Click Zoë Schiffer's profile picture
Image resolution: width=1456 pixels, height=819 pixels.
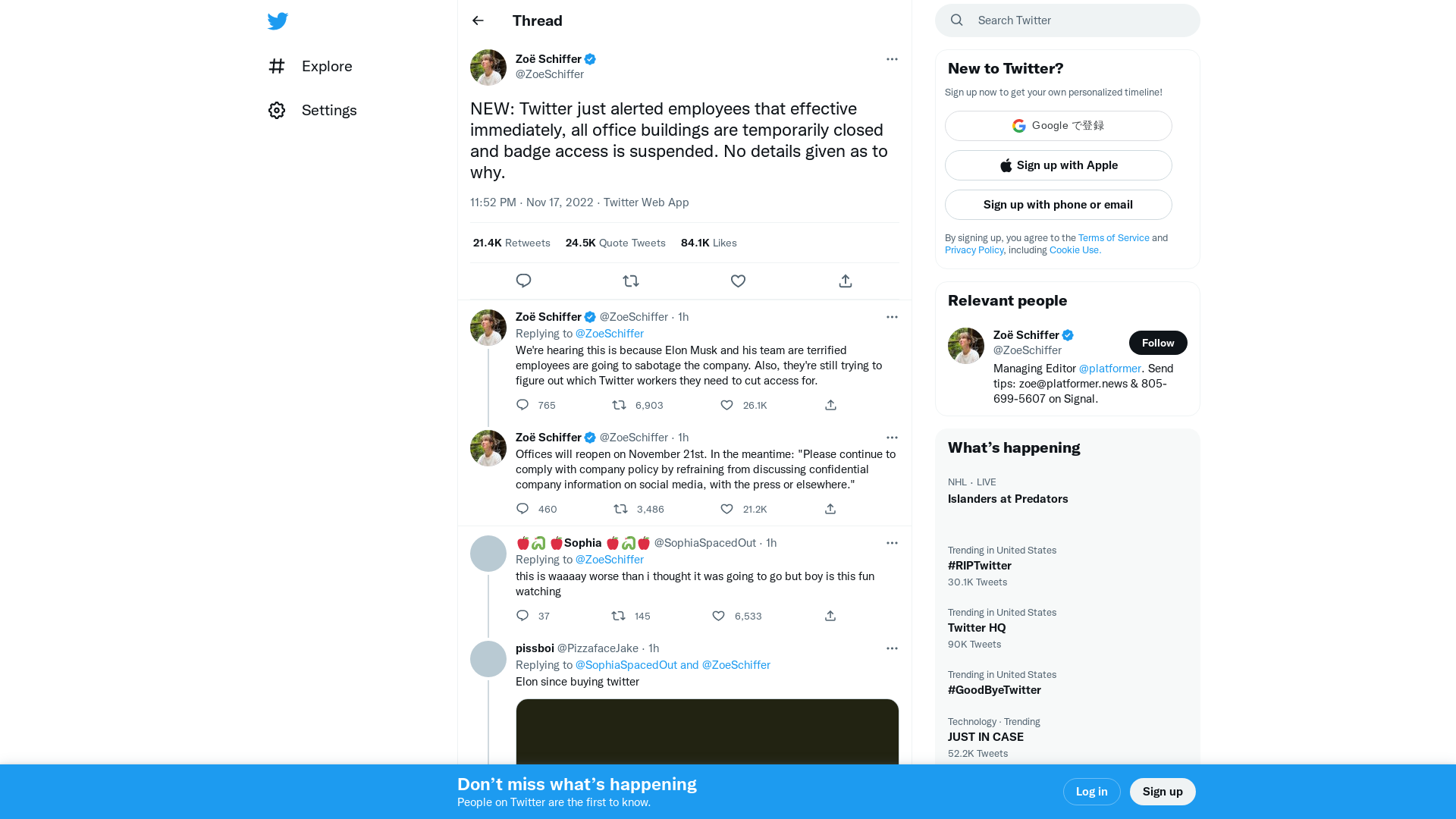click(488, 67)
